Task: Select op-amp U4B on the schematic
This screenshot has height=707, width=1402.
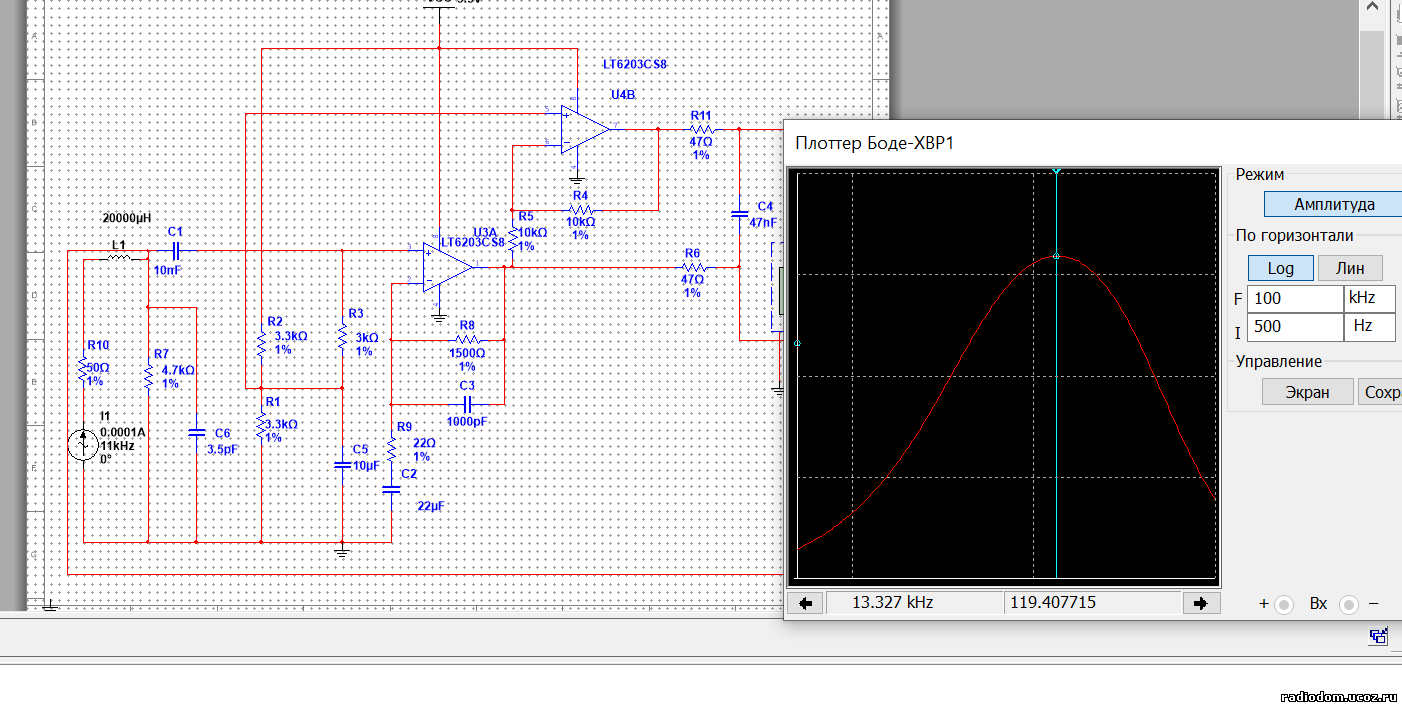Action: [586, 128]
